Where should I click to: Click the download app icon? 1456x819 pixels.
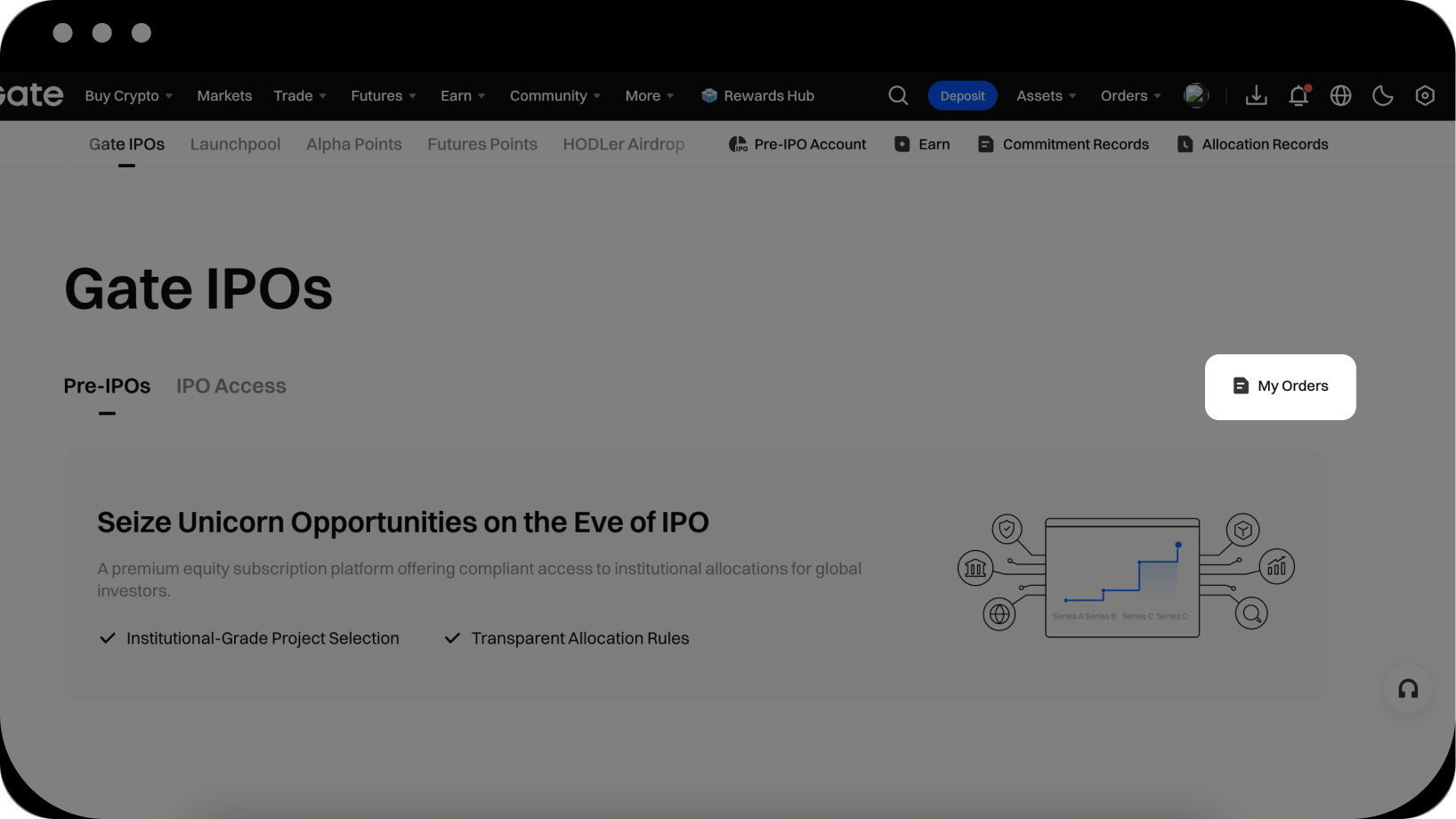click(1256, 95)
